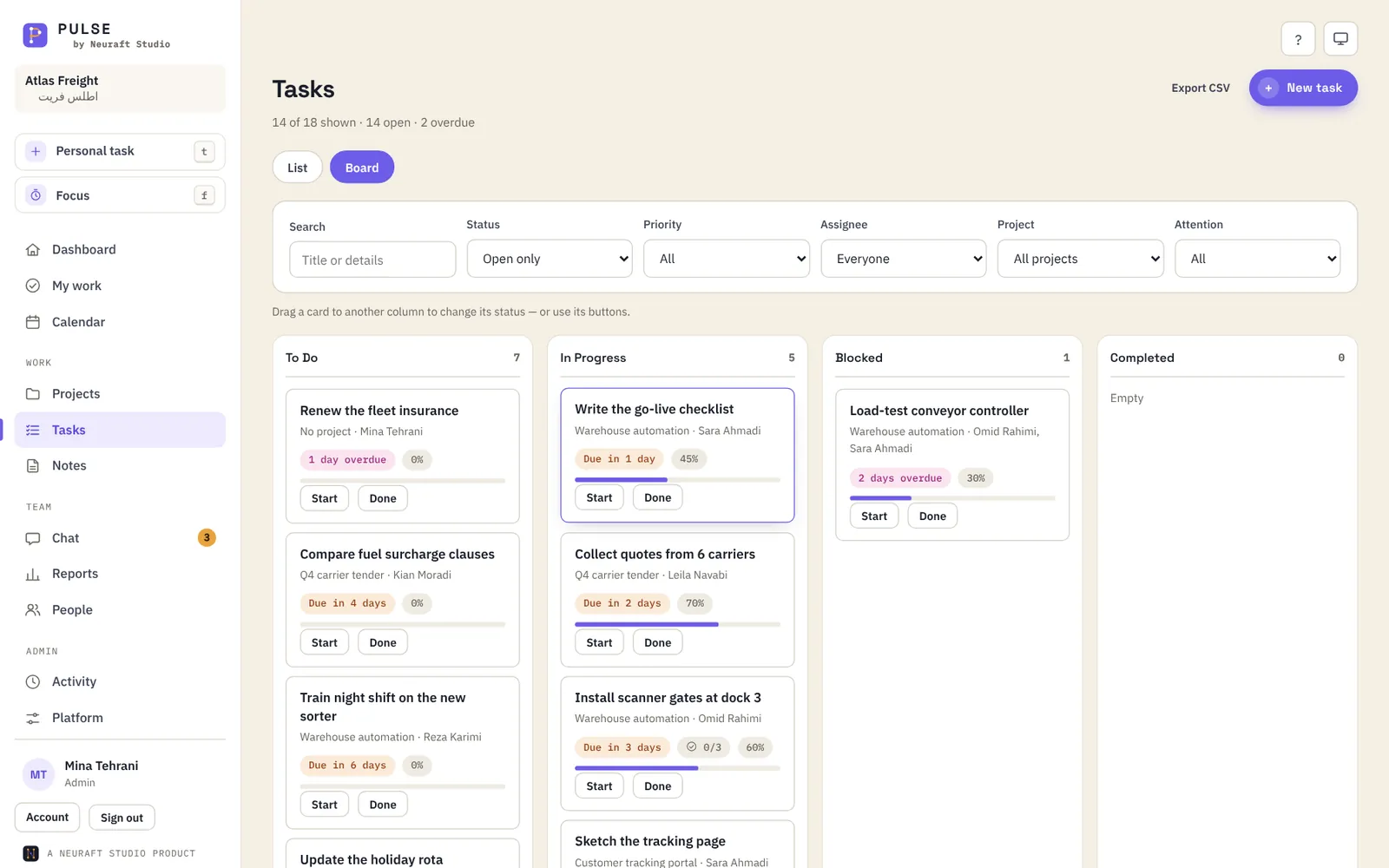Expand the Attention filter dropdown
Viewport: 1389px width, 868px height.
tap(1258, 259)
